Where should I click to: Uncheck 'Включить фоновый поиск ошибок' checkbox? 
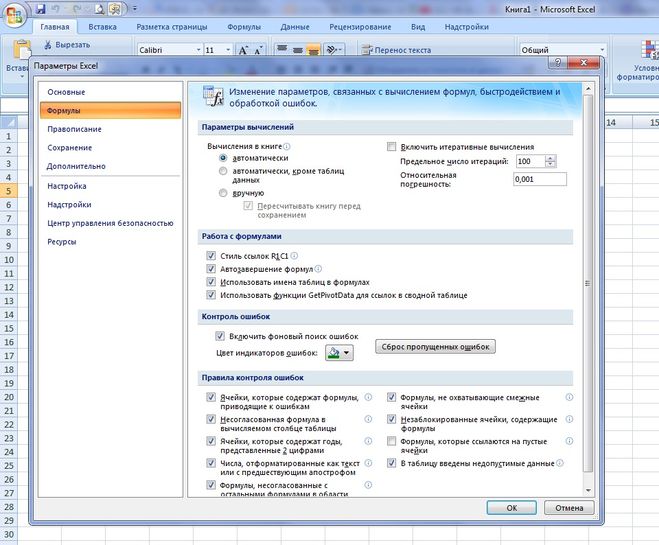coord(221,337)
